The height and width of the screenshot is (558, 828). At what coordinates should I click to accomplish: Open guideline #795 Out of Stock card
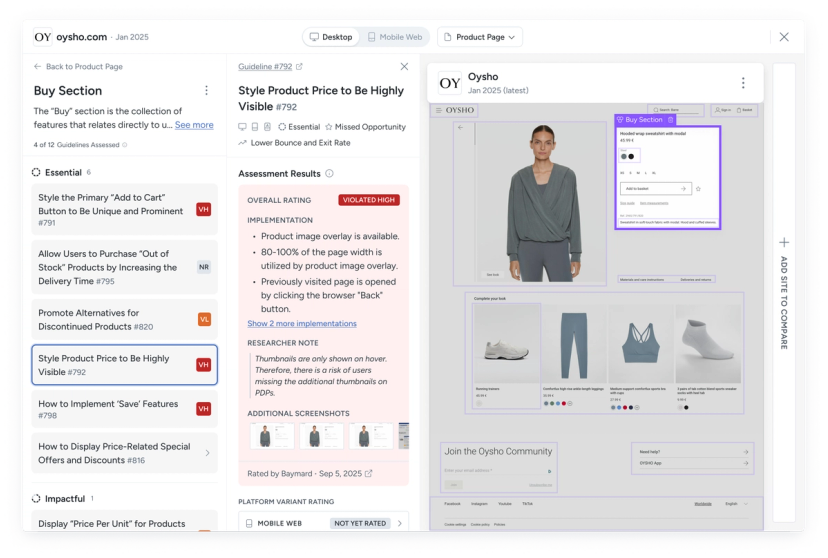point(124,267)
